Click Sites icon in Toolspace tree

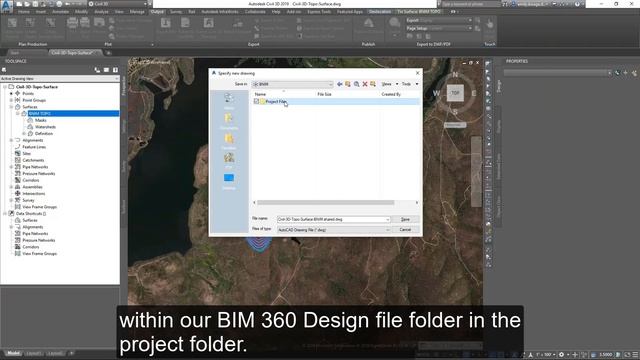coord(18,153)
